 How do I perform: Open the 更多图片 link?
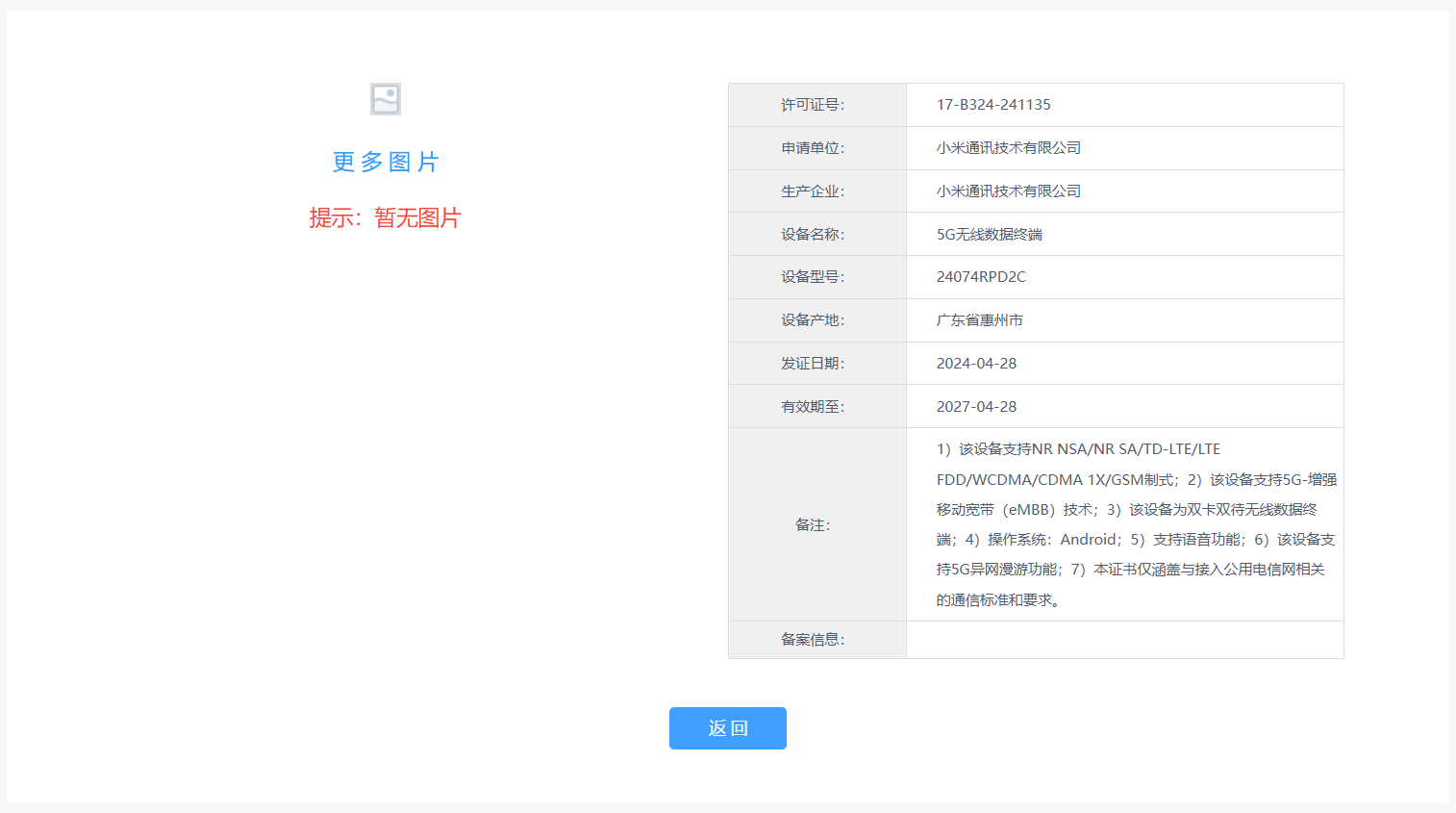[386, 162]
